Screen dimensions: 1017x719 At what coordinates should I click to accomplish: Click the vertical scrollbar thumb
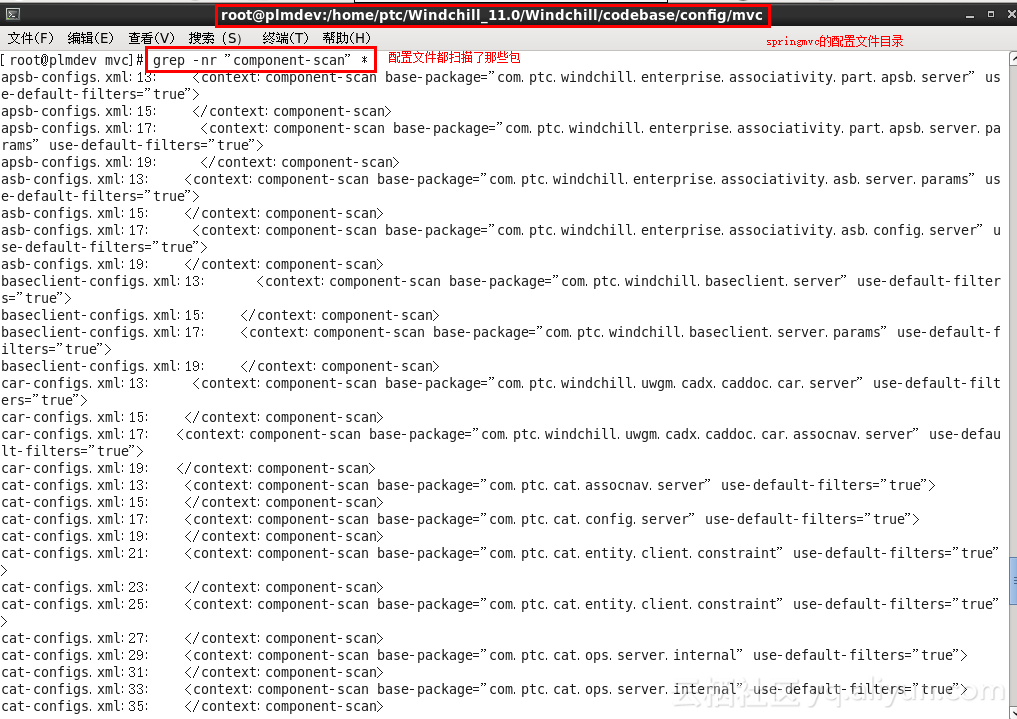(1013, 581)
